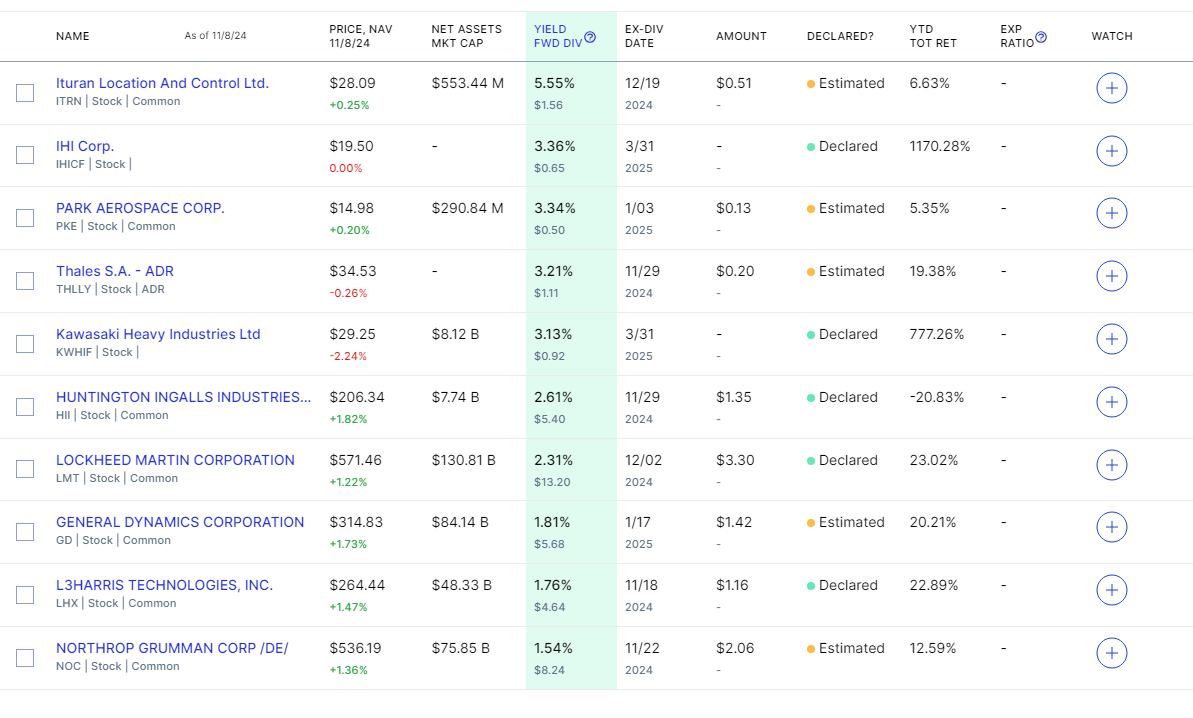Select the $8.24 forward dividend

click(549, 670)
